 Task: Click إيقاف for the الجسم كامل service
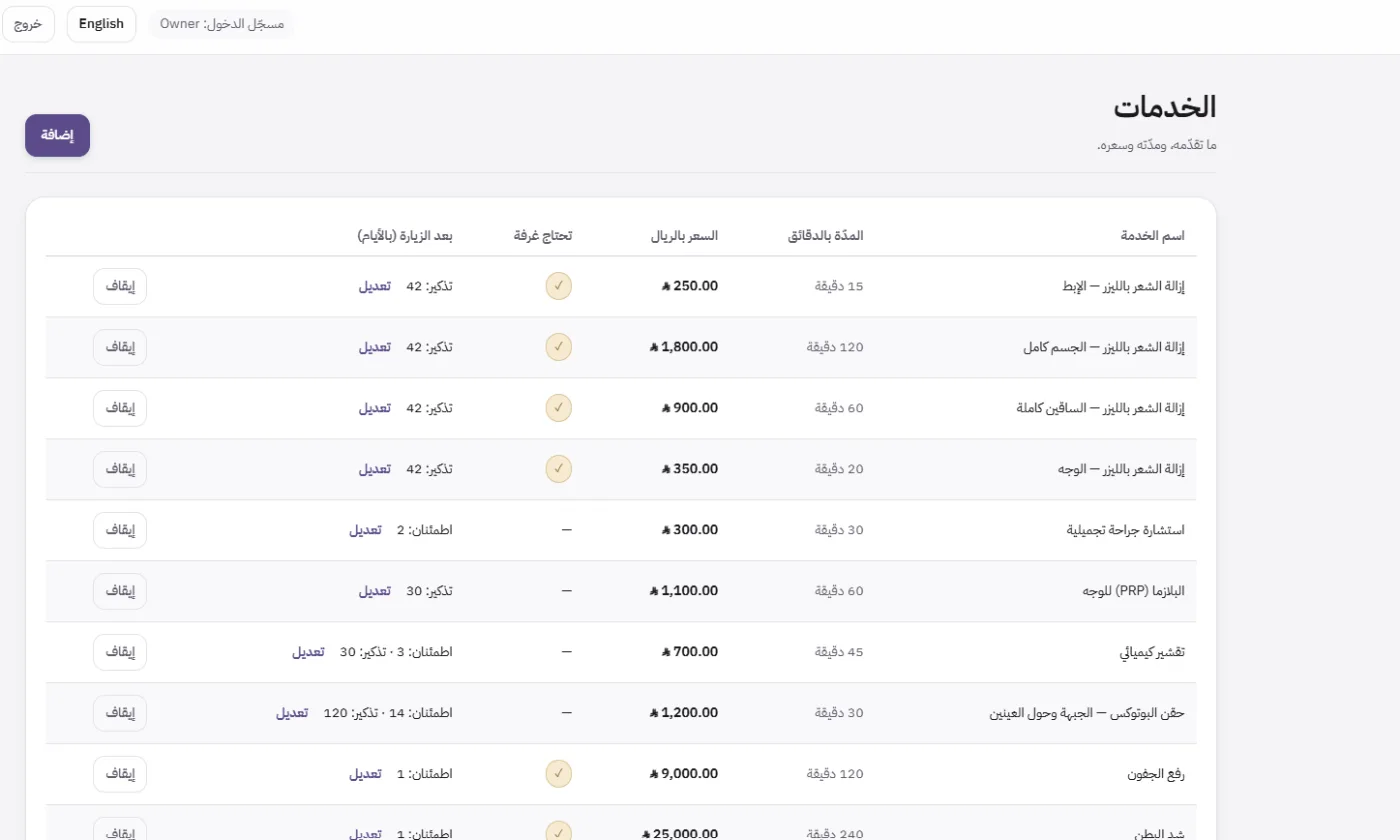[120, 347]
